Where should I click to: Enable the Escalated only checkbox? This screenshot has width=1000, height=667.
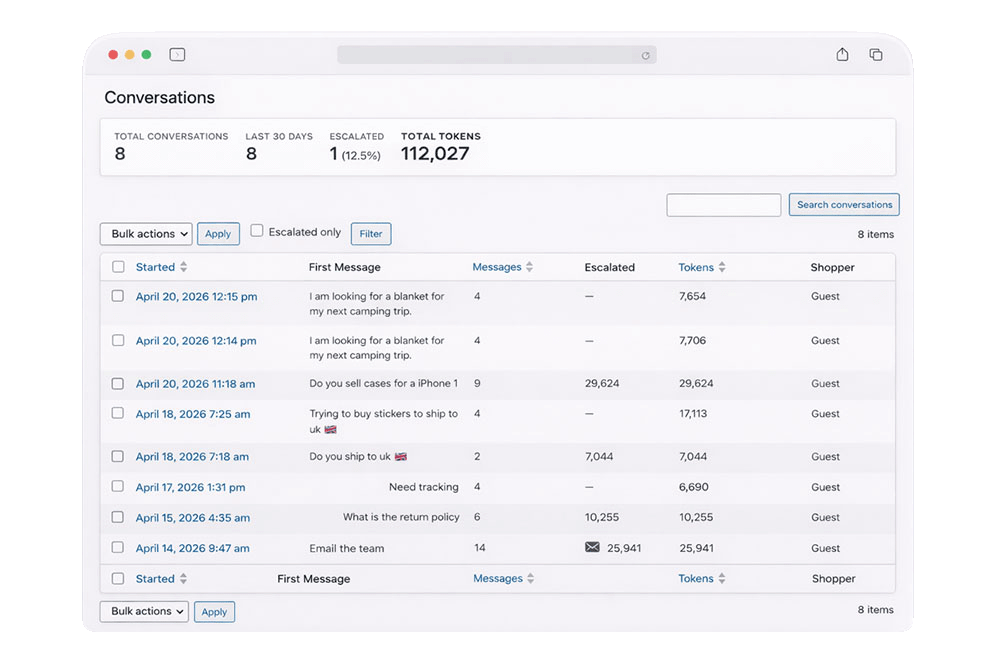(x=256, y=231)
